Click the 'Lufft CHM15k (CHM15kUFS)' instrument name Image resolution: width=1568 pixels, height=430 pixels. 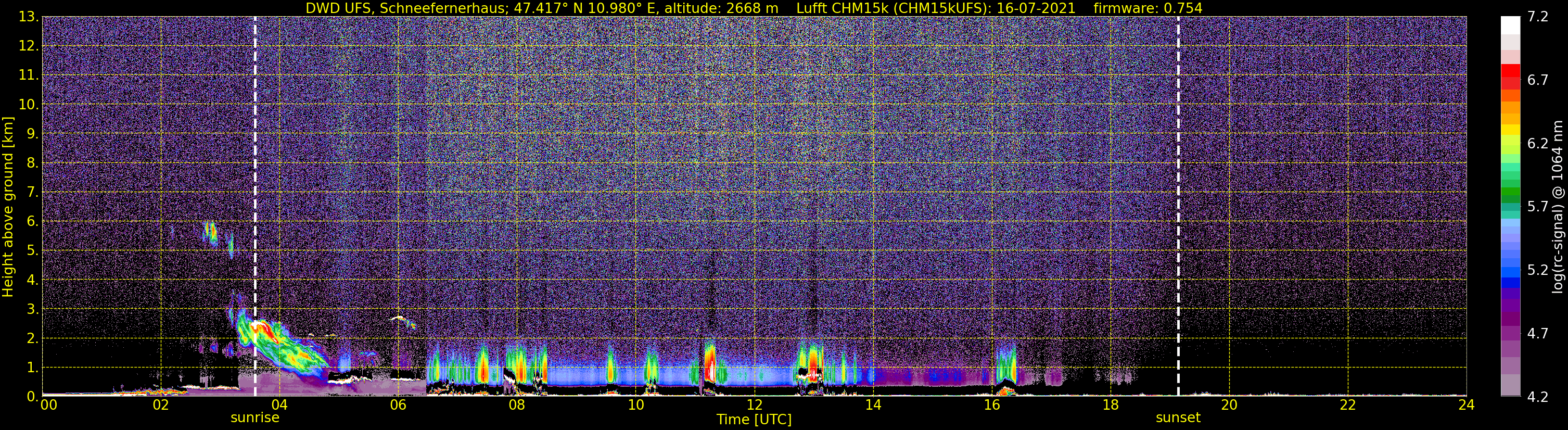[x=894, y=8]
